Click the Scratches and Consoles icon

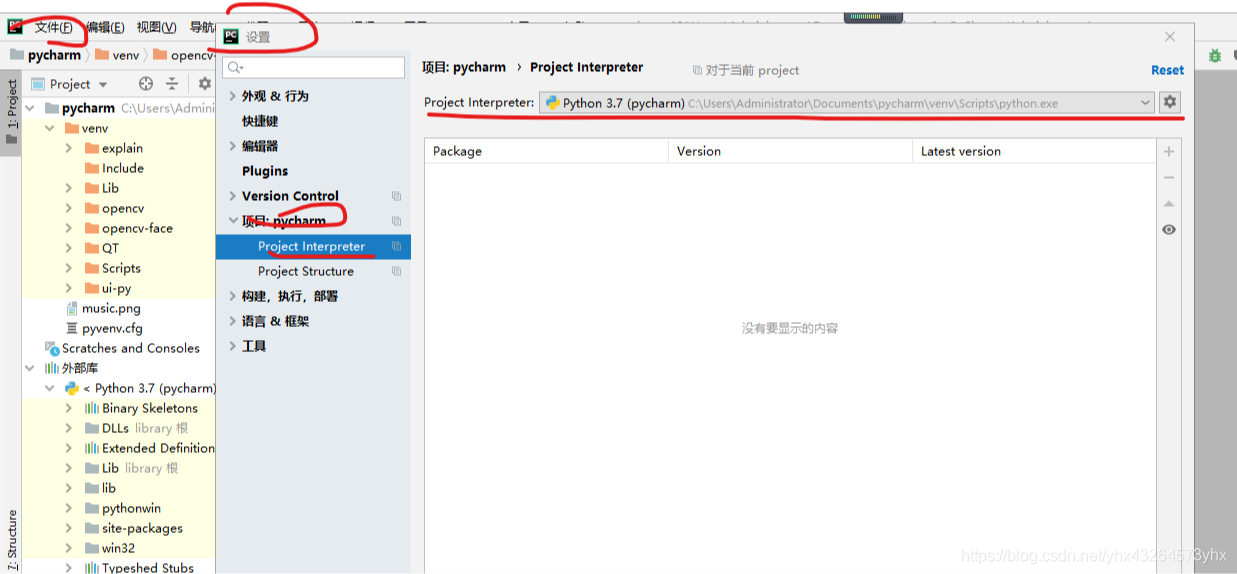tap(52, 348)
